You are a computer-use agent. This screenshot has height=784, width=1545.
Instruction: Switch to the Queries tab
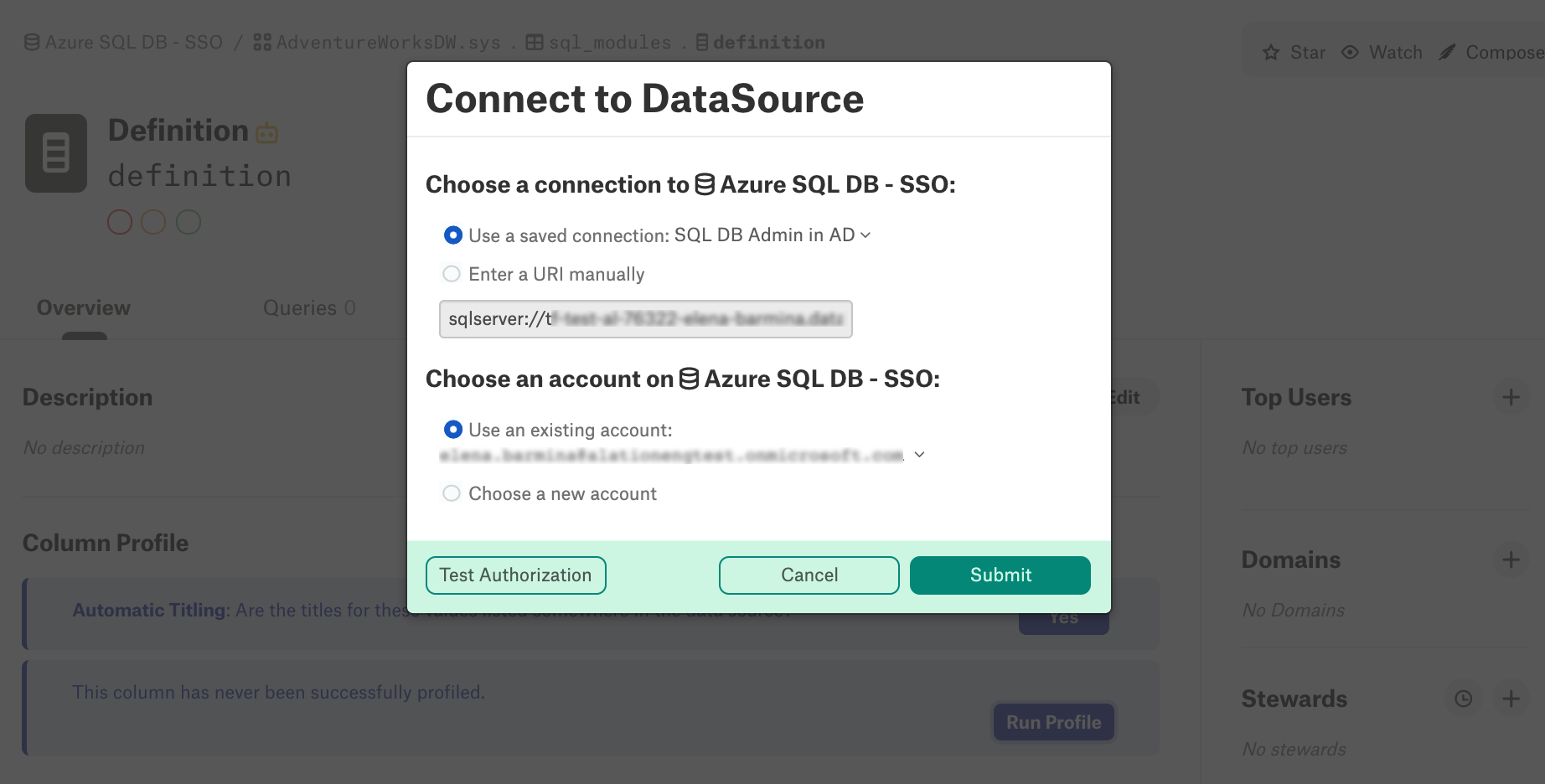(309, 308)
